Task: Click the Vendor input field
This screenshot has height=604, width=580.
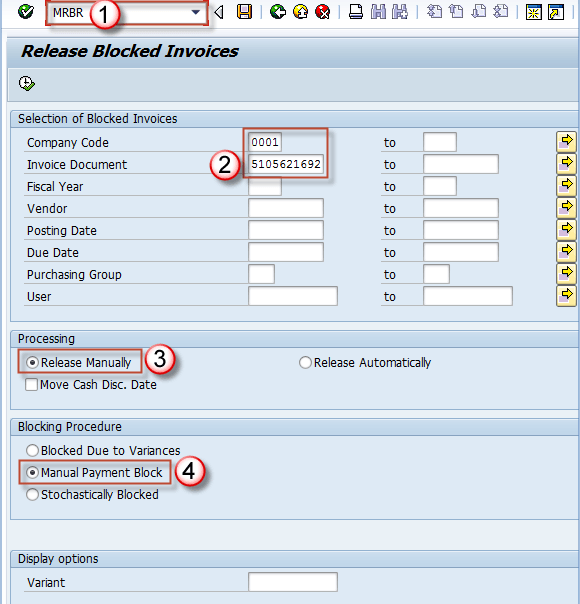Action: pos(286,208)
